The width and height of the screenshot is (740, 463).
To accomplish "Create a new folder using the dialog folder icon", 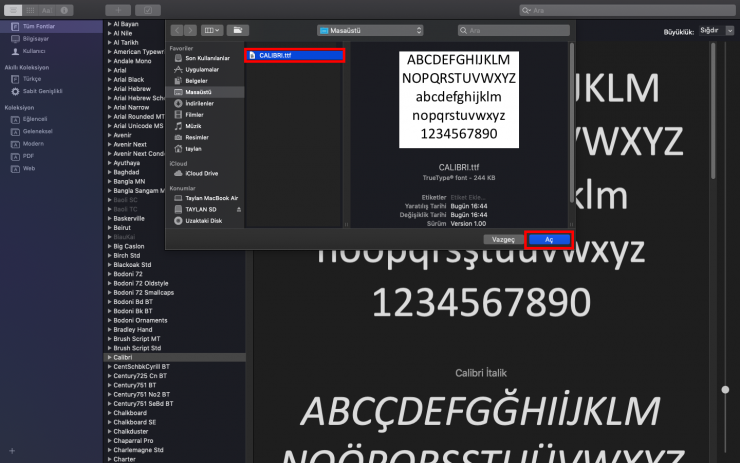I will pyautogui.click(x=237, y=30).
